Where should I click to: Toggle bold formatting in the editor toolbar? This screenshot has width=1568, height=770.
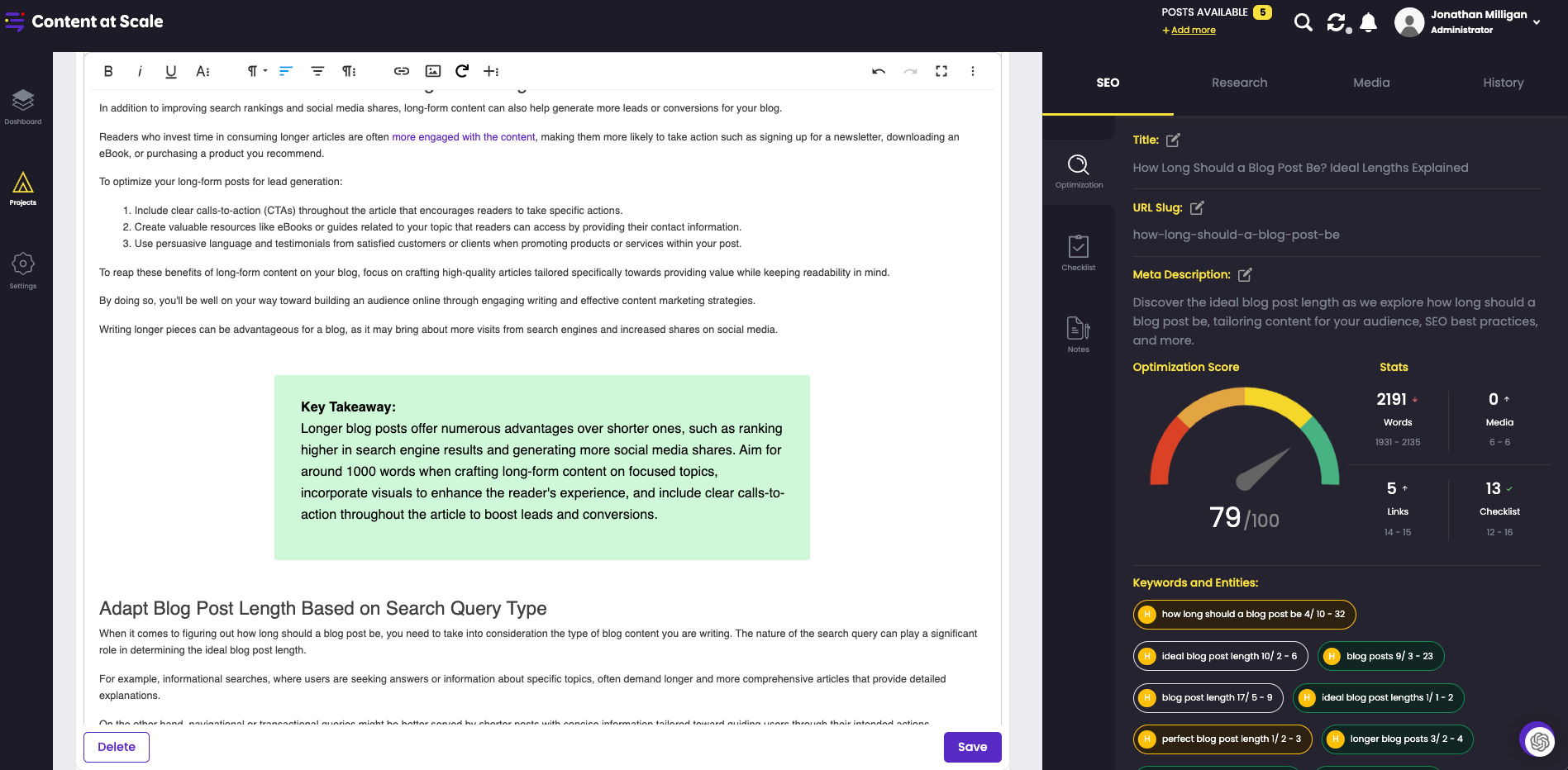tap(107, 71)
